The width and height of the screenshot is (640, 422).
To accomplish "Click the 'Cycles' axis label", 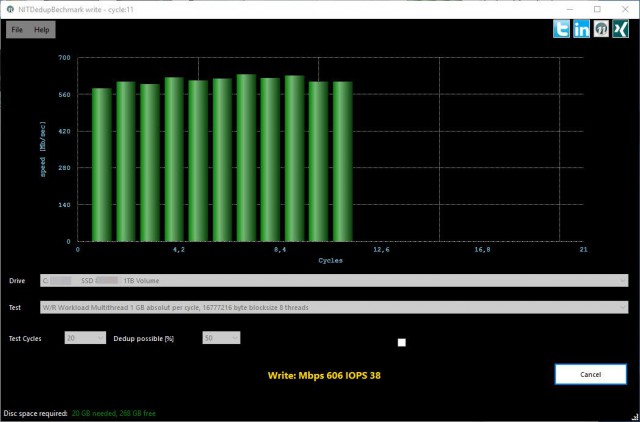I will pos(331,260).
